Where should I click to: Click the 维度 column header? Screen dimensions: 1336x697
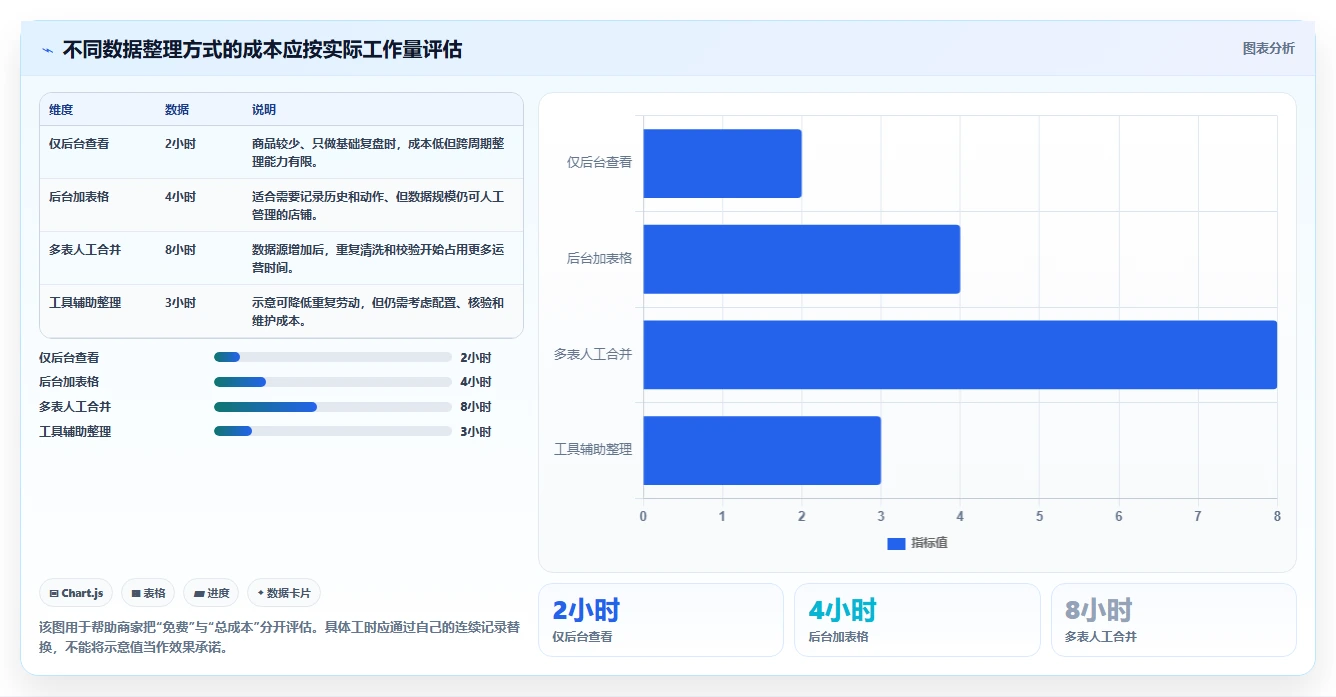coord(61,110)
